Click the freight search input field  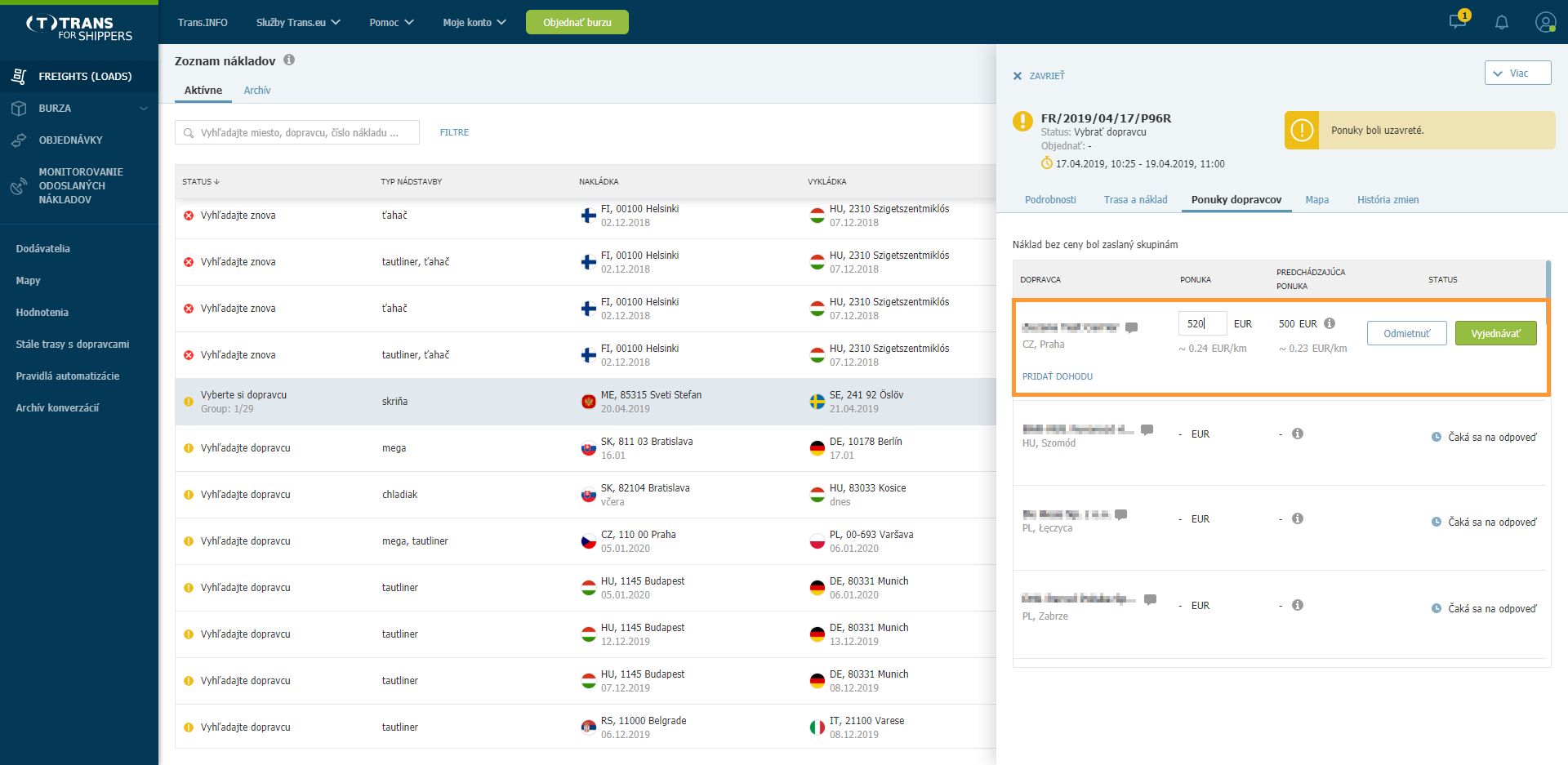[x=297, y=132]
